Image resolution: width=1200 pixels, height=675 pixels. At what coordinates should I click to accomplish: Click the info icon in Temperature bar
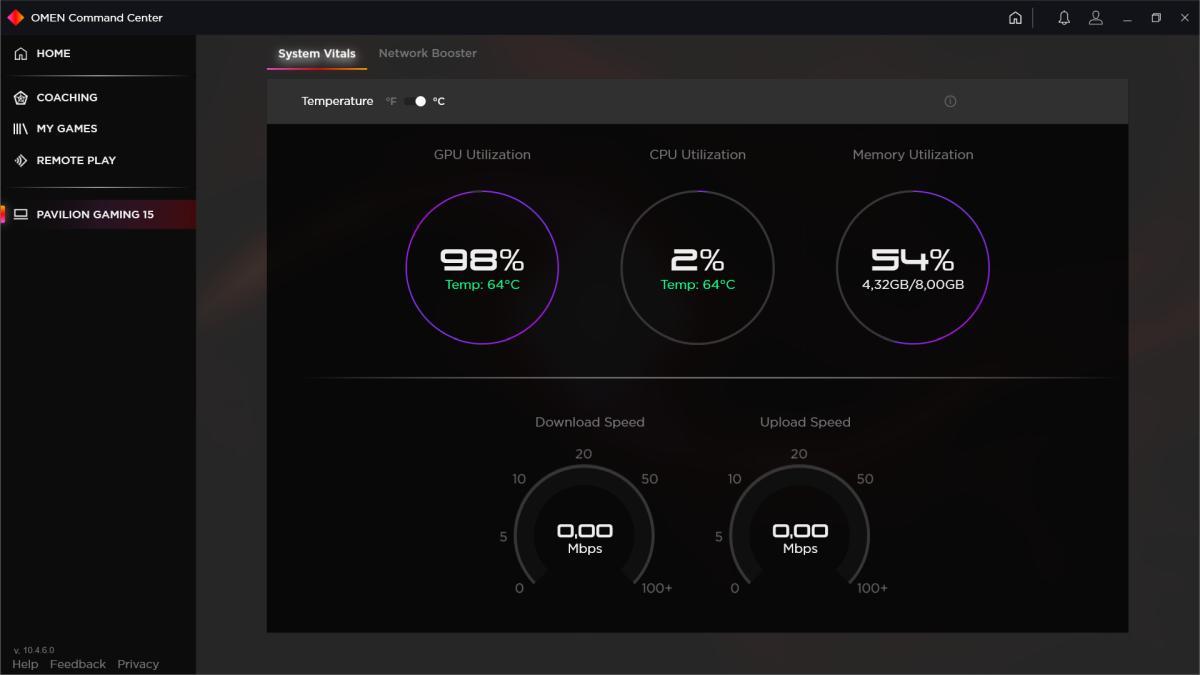(950, 101)
